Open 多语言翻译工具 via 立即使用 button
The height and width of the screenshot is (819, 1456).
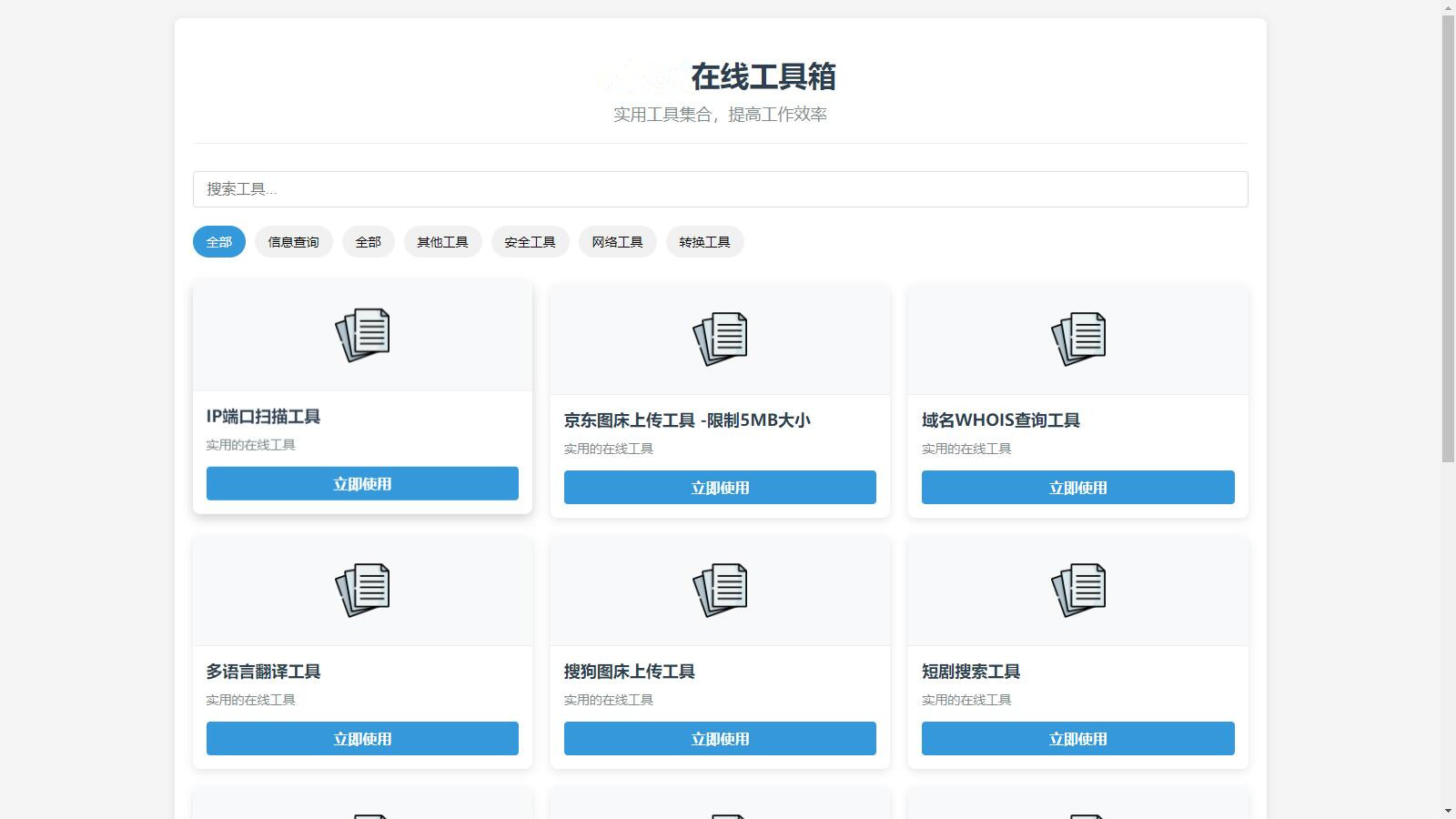(362, 738)
